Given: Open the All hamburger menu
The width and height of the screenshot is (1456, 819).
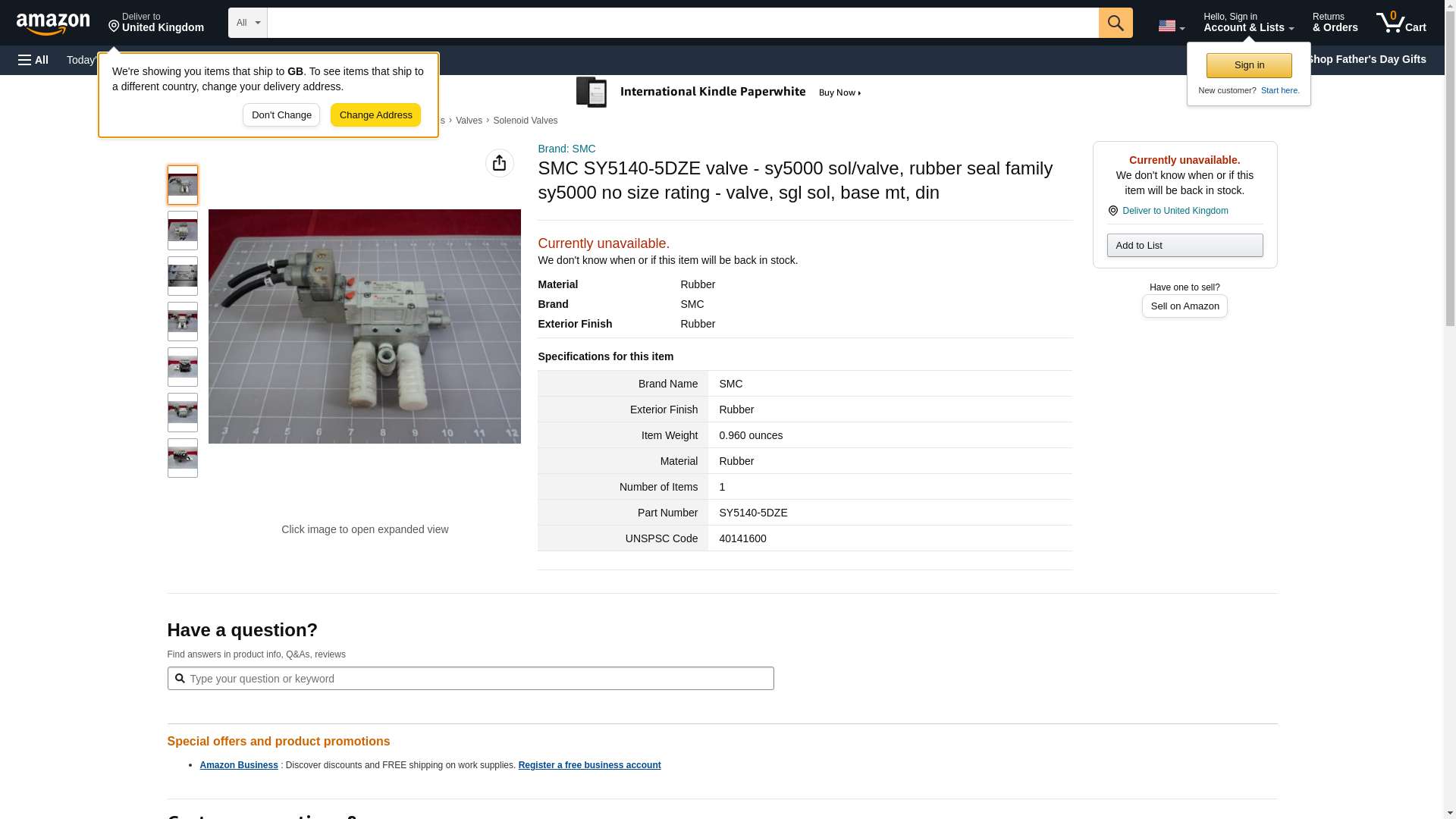Looking at the screenshot, I should (33, 60).
